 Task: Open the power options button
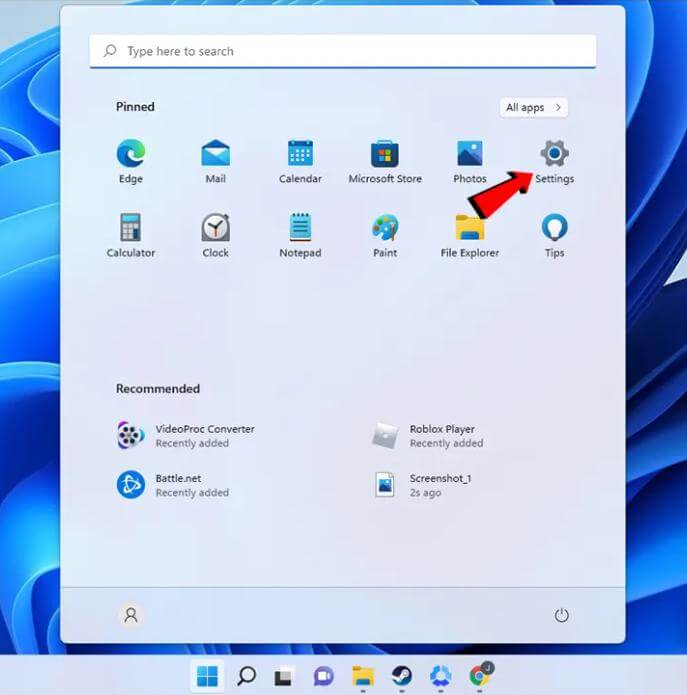point(562,615)
